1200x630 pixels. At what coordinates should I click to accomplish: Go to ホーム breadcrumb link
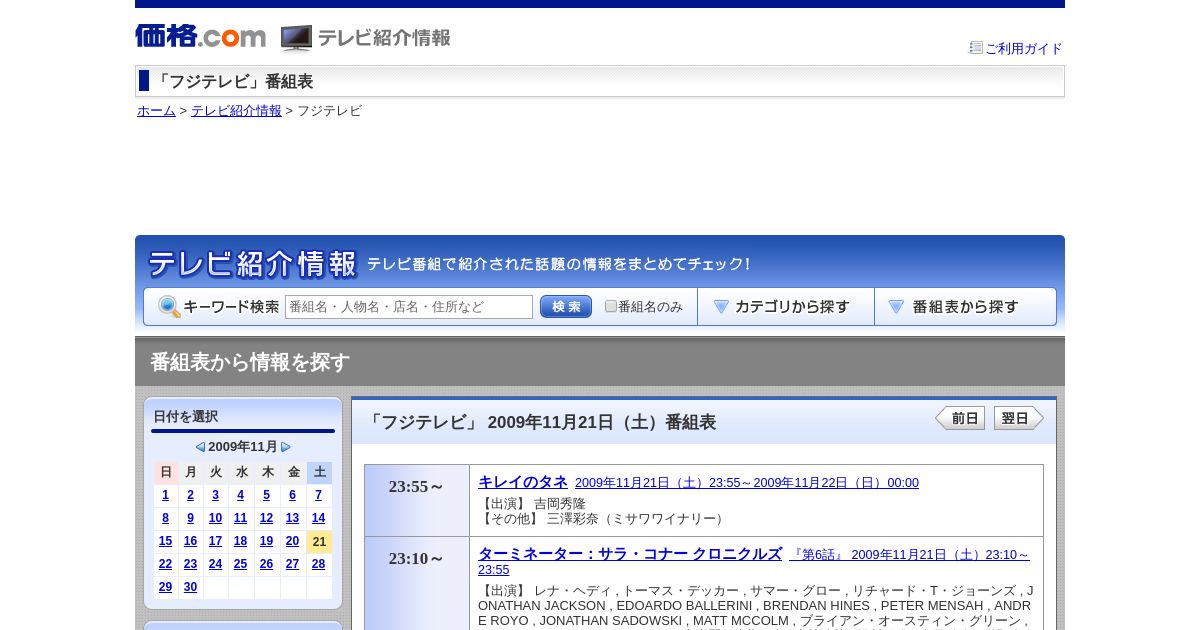[156, 111]
